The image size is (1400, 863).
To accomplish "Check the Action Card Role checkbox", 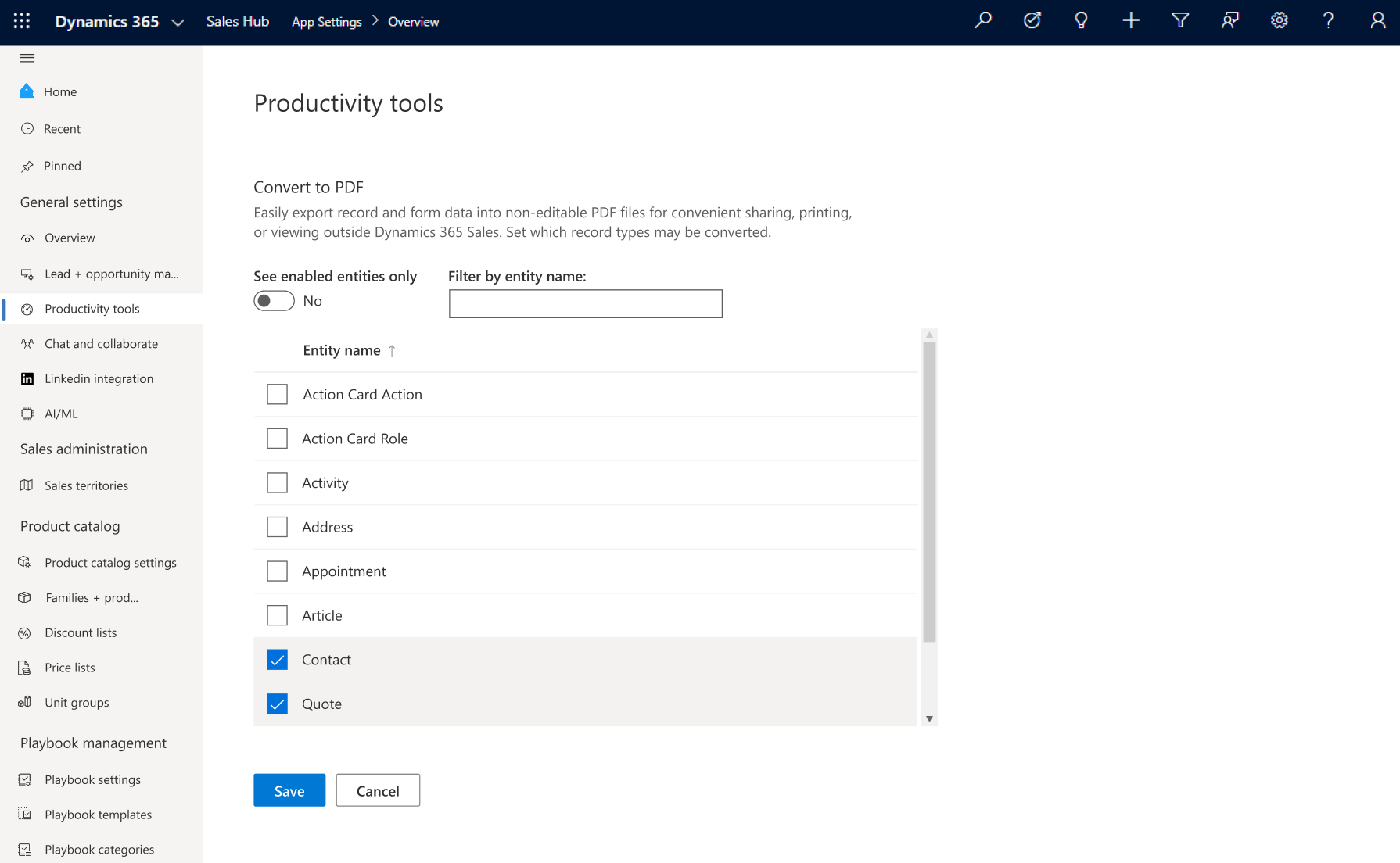I will pos(277,439).
